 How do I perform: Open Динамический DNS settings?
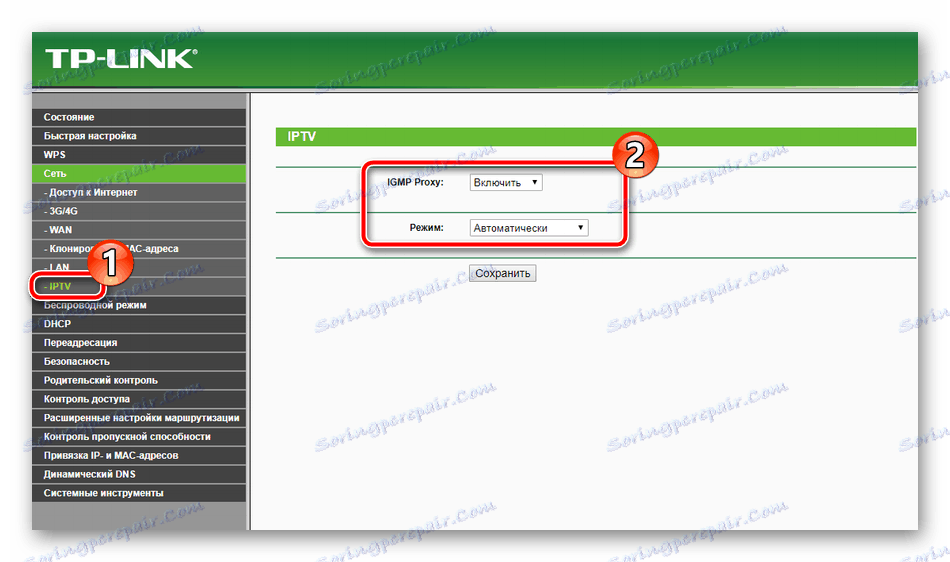[x=139, y=474]
